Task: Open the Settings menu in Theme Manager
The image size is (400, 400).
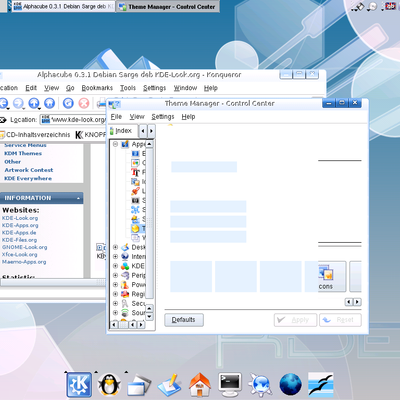Action: point(163,117)
